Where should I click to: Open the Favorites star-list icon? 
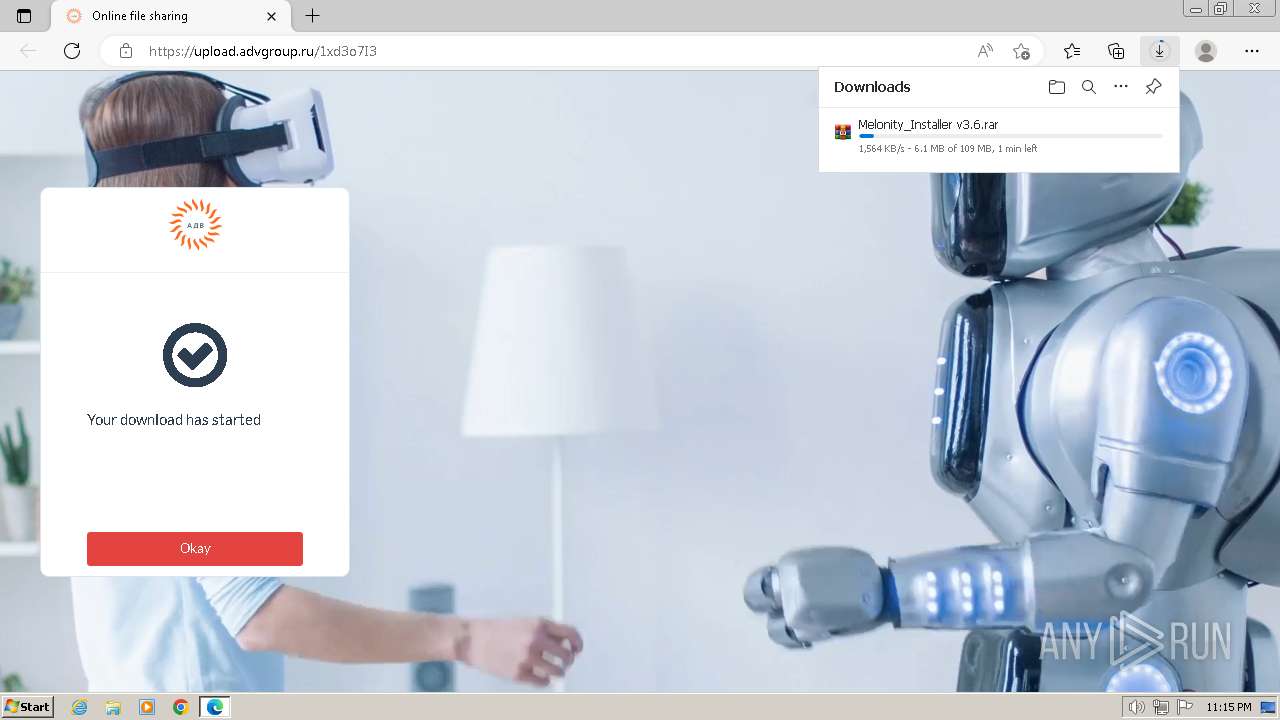point(1072,51)
